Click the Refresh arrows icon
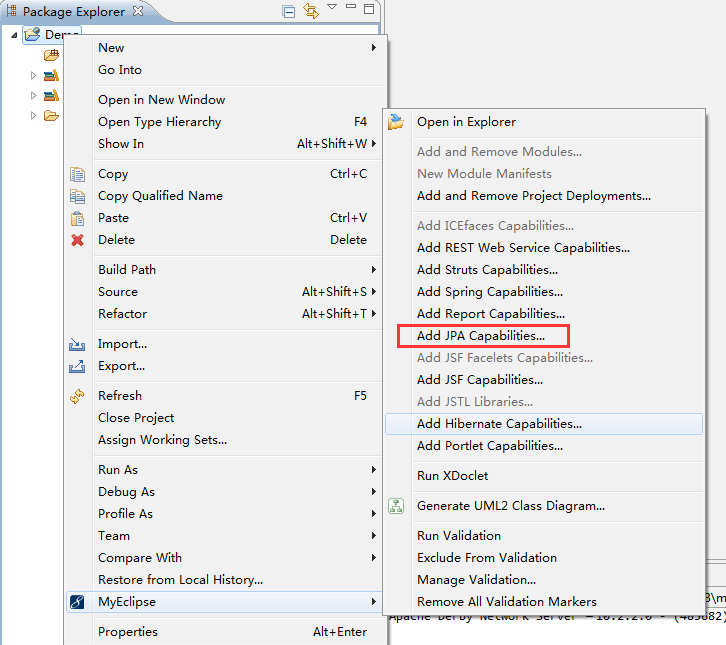The height and width of the screenshot is (645, 726). click(x=77, y=396)
